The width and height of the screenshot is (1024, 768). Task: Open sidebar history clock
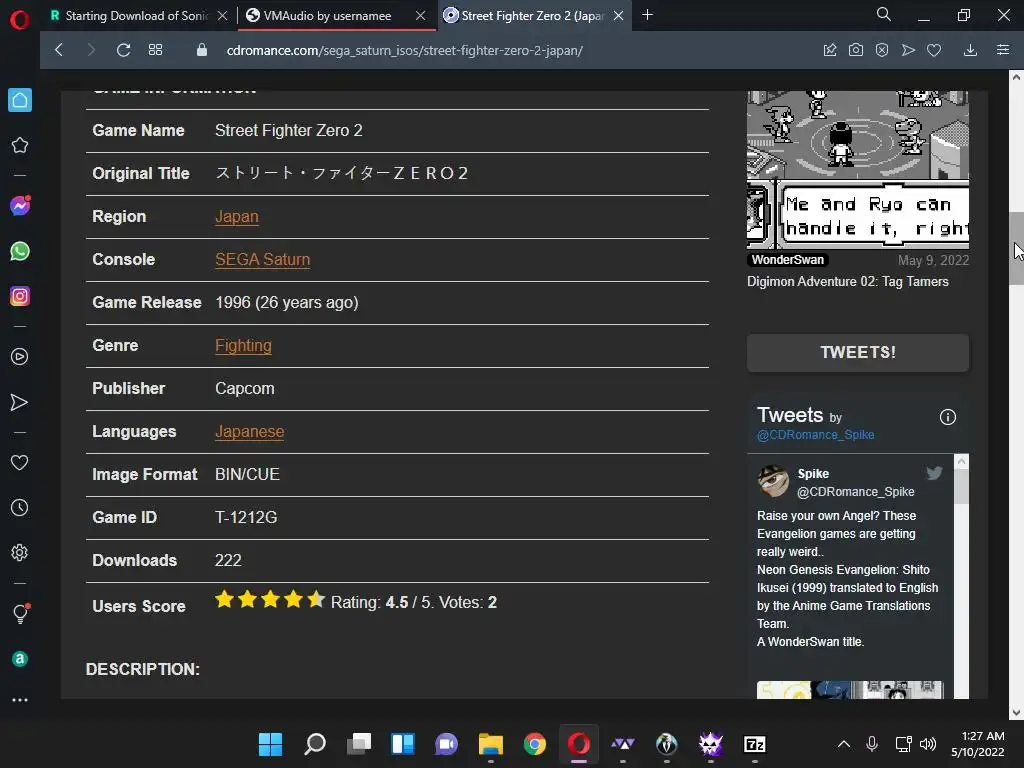[20, 507]
